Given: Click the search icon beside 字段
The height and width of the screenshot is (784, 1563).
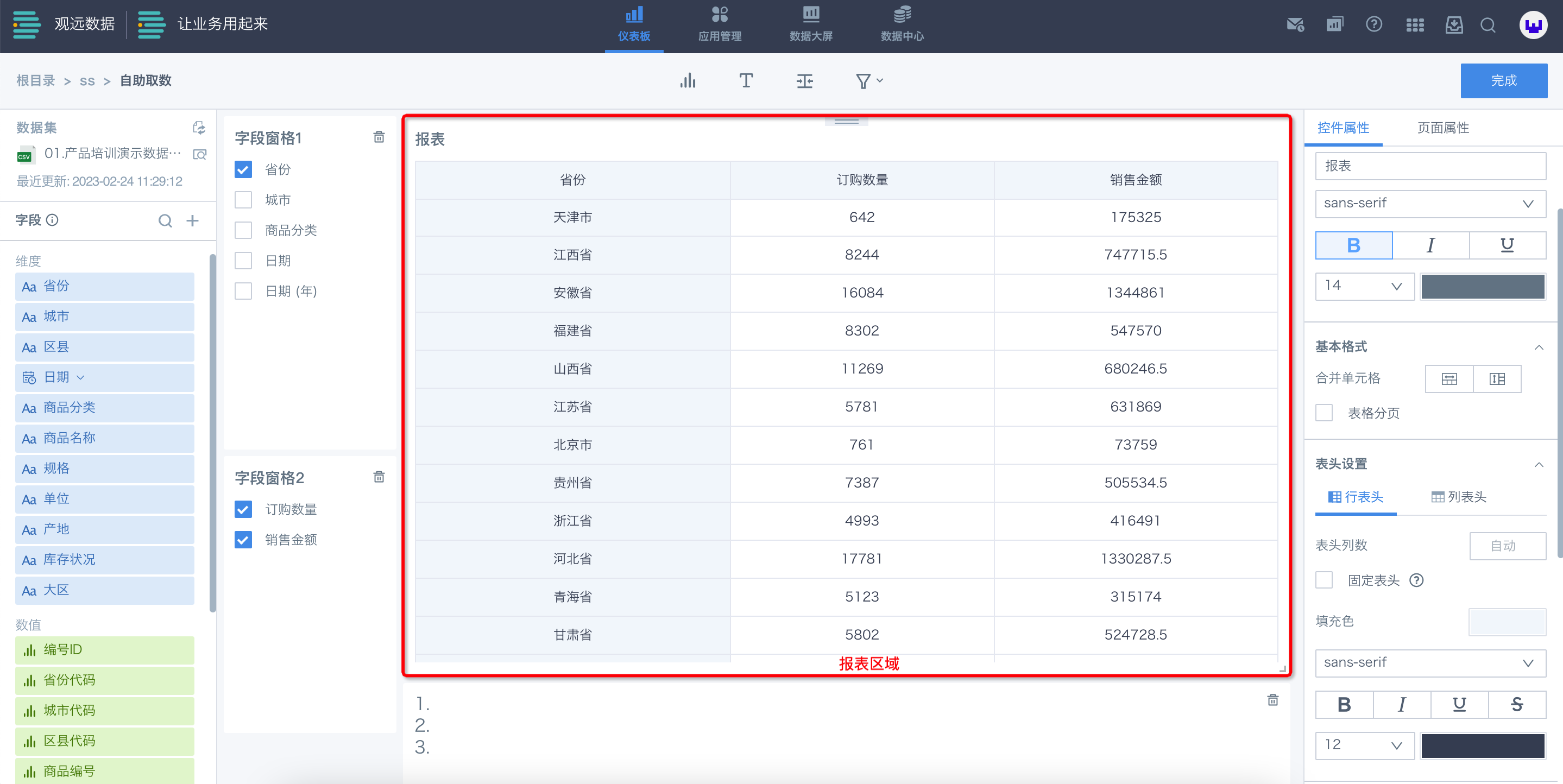Looking at the screenshot, I should coord(165,220).
